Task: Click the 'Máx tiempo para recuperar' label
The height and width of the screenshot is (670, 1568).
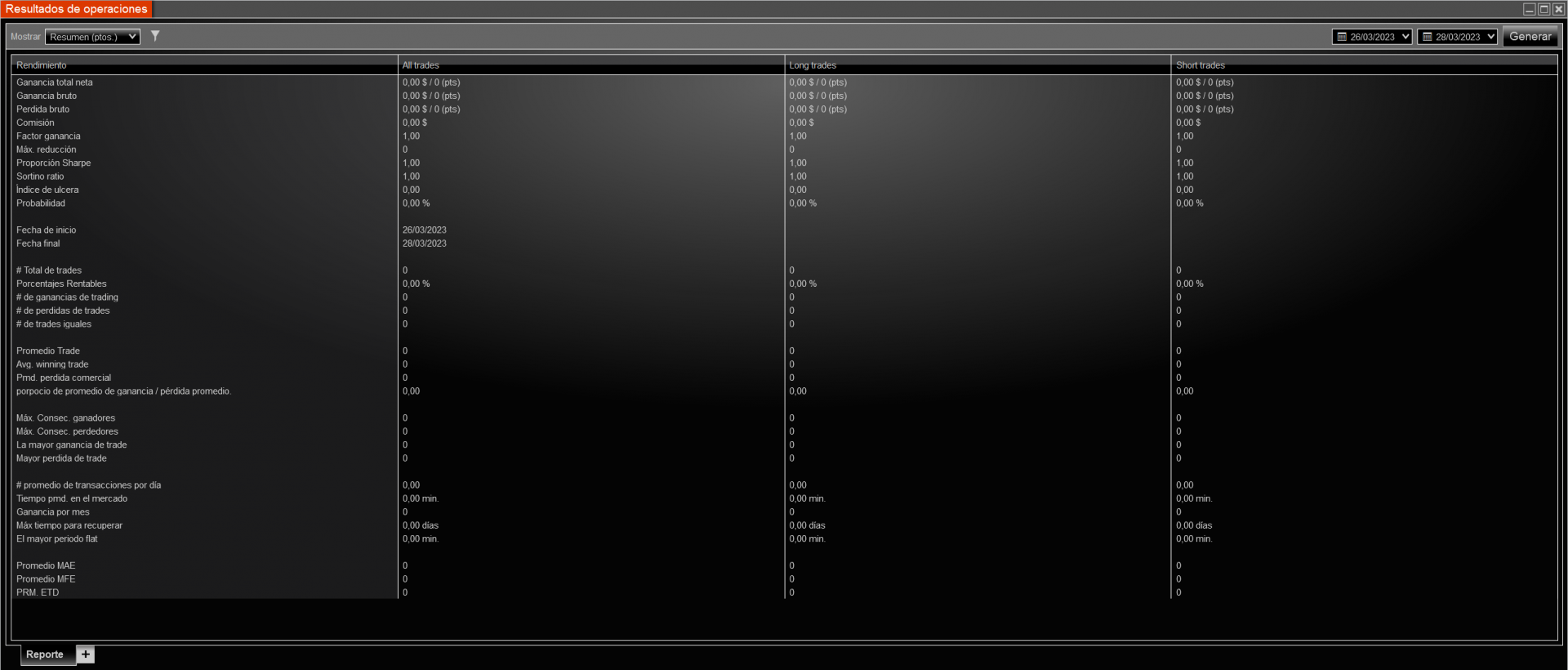Action: coord(69,525)
